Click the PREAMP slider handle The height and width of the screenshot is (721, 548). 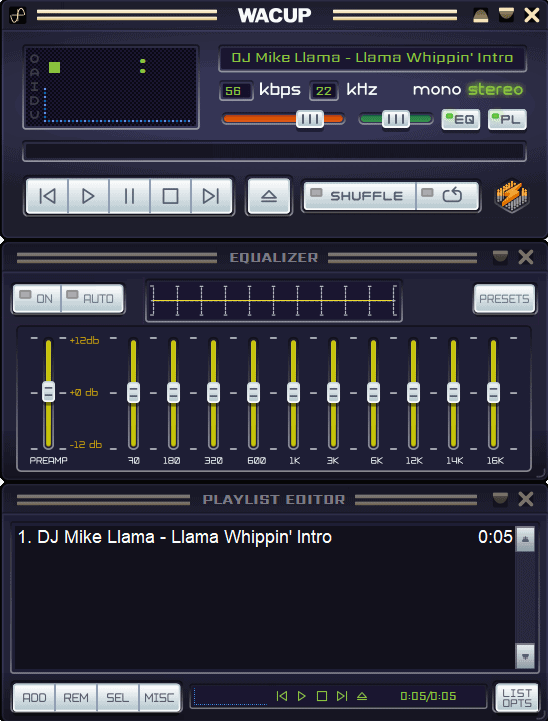coord(48,392)
